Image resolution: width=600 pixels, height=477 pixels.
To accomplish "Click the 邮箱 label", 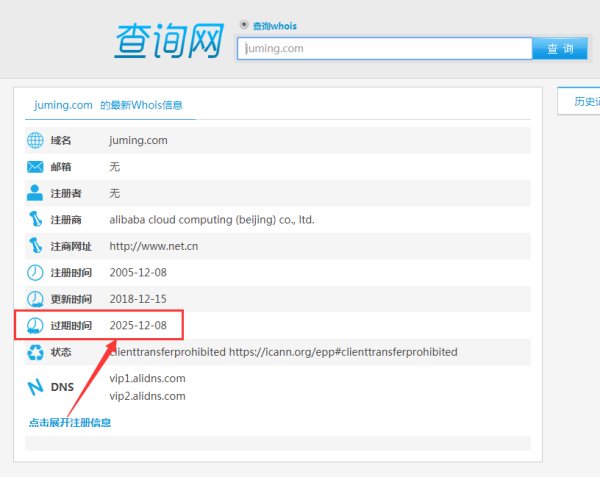I will pos(61,167).
